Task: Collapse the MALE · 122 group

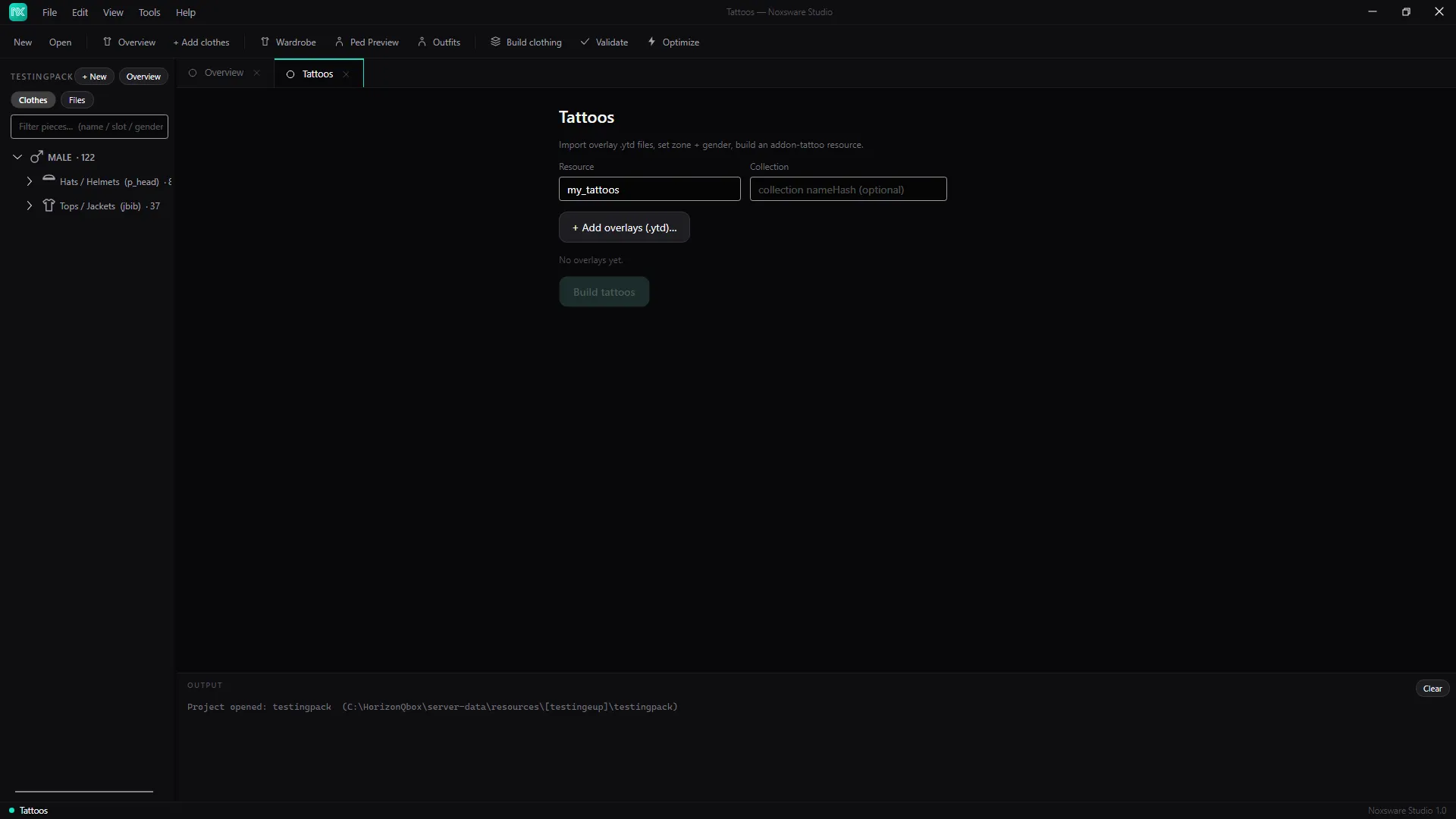Action: click(x=17, y=158)
